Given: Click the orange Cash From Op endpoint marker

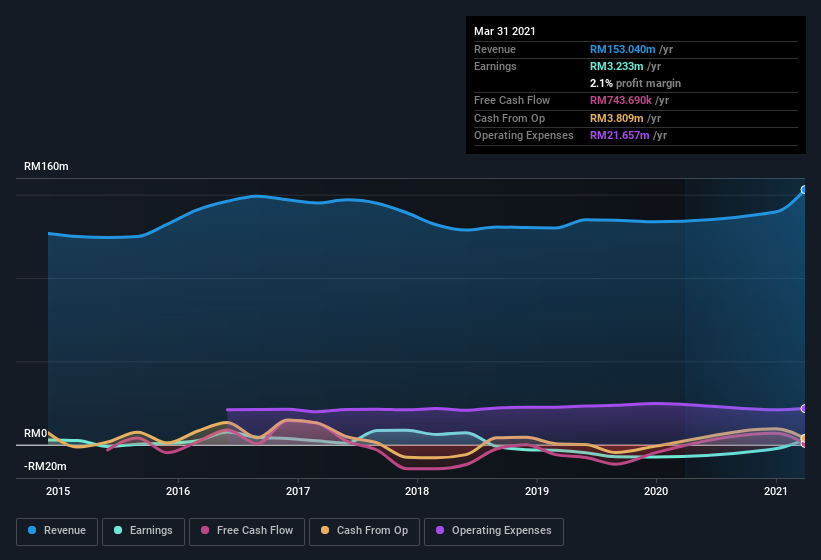Looking at the screenshot, I should (x=804, y=438).
